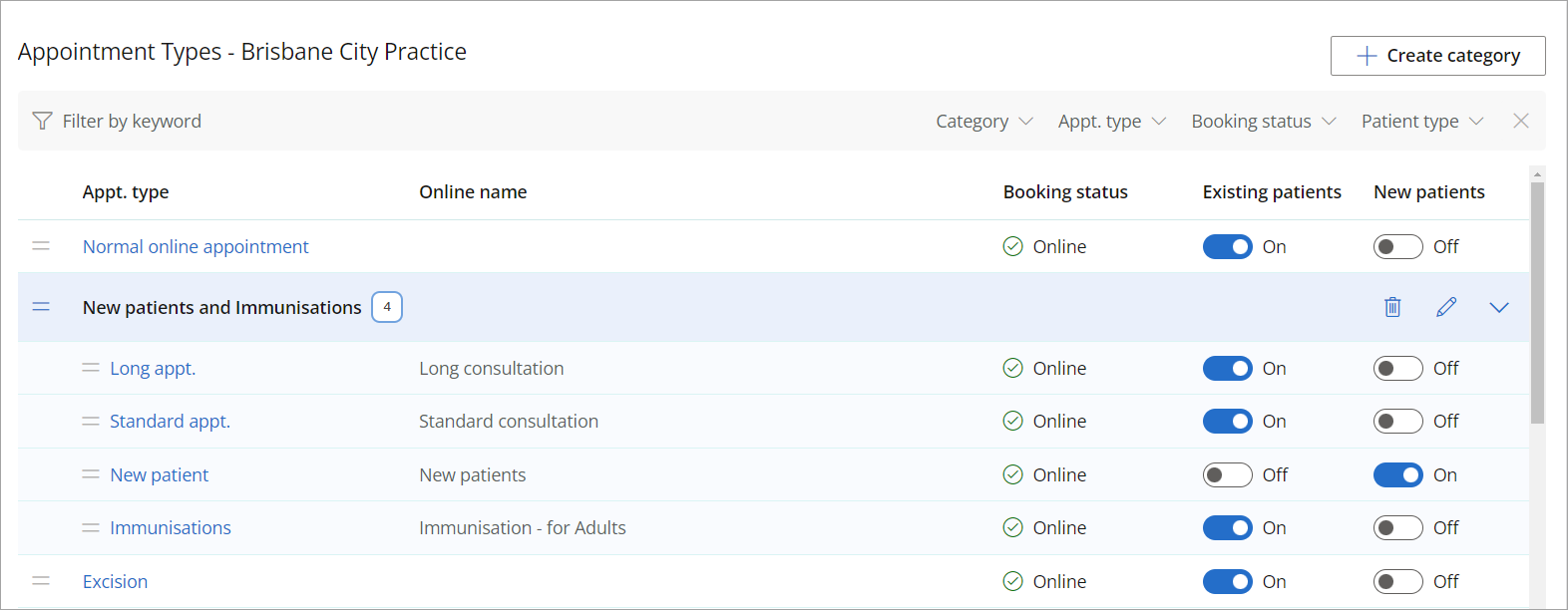The width and height of the screenshot is (1568, 610).
Task: Click New patients and Immunisations category name
Action: click(x=221, y=307)
